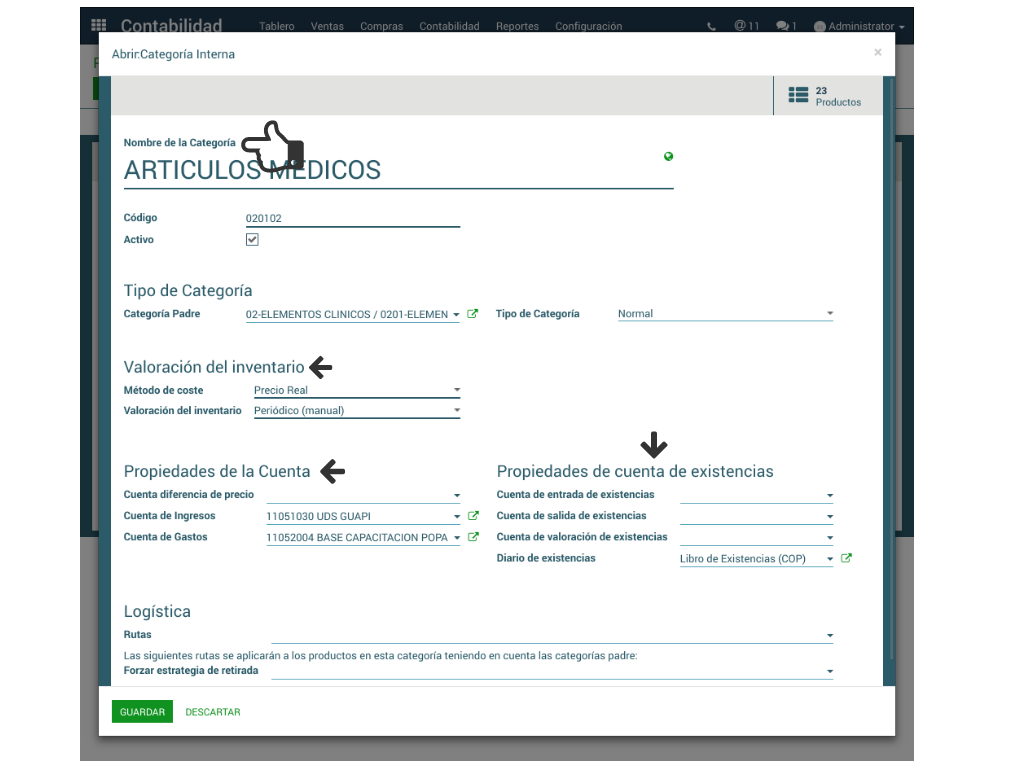Open the Reportes menu
This screenshot has width=1023, height=767.
coord(517,27)
